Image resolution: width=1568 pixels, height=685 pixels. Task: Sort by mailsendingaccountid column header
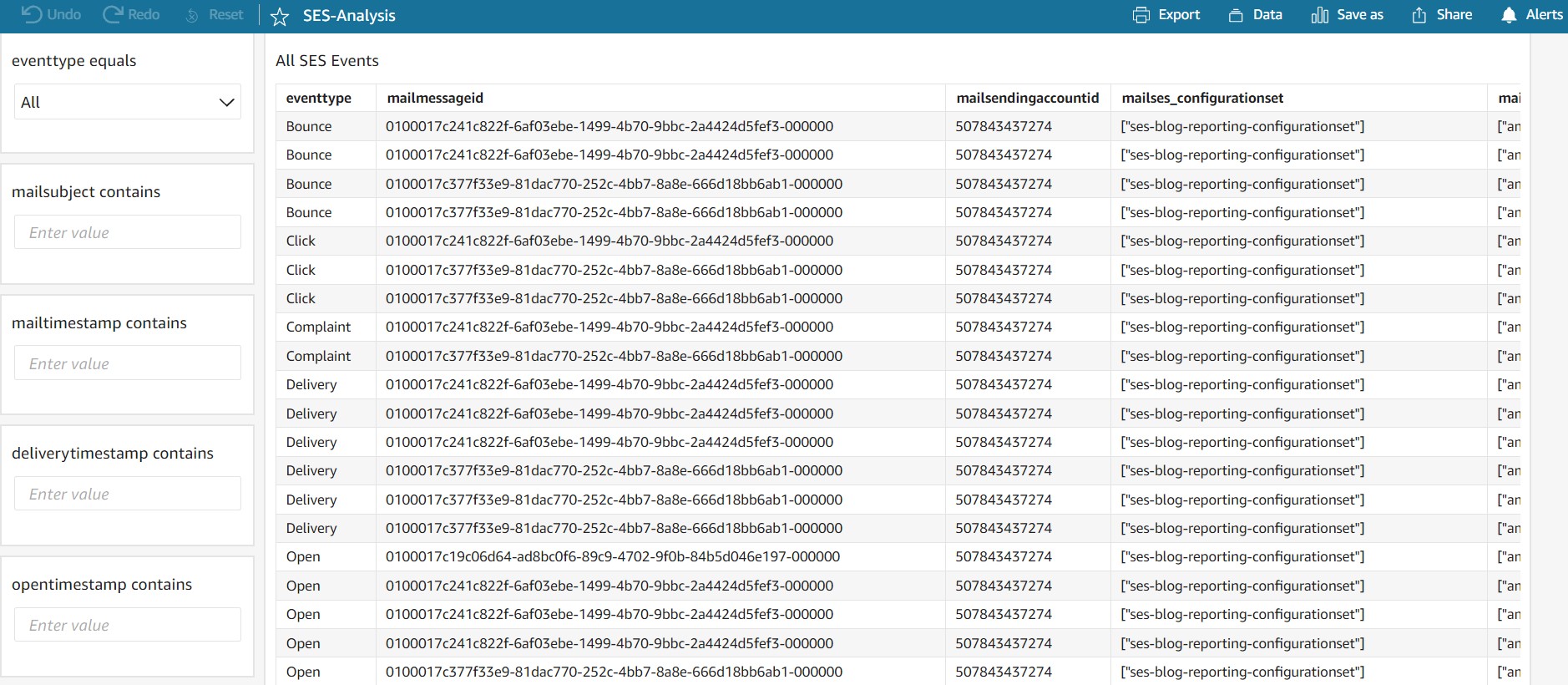(x=1028, y=98)
